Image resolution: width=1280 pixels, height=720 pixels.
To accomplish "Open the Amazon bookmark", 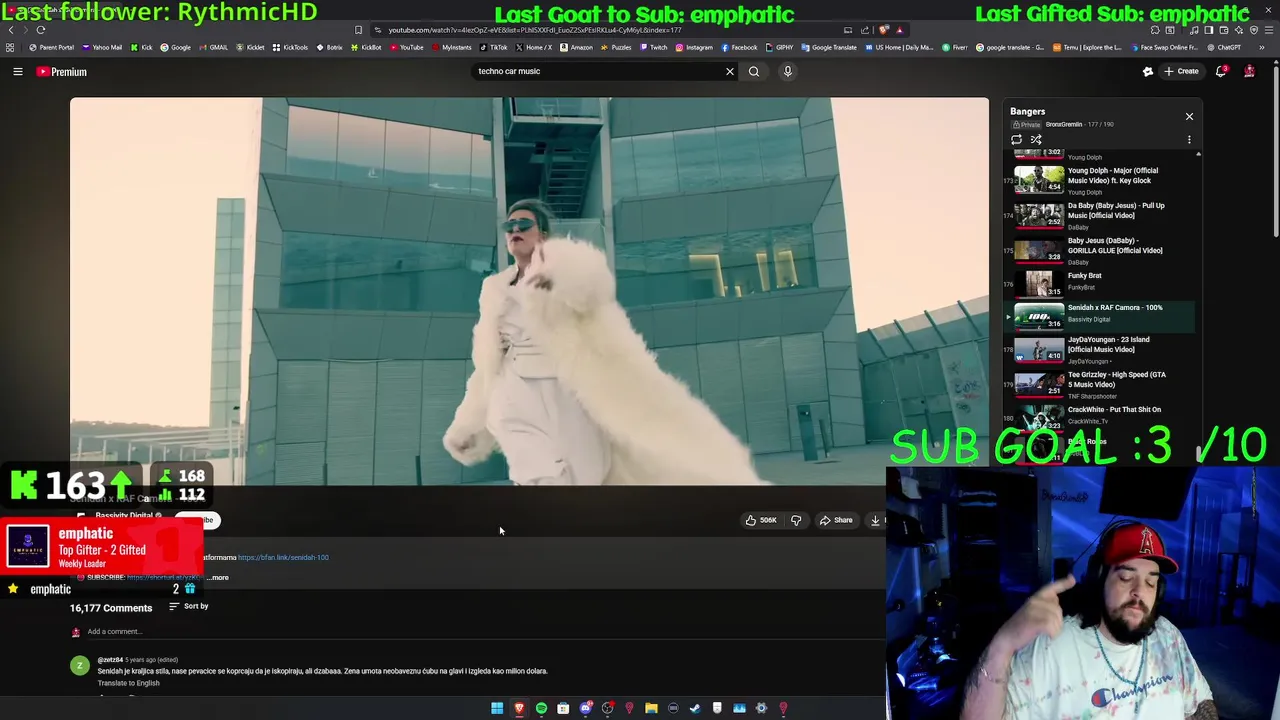I will pyautogui.click(x=577, y=47).
